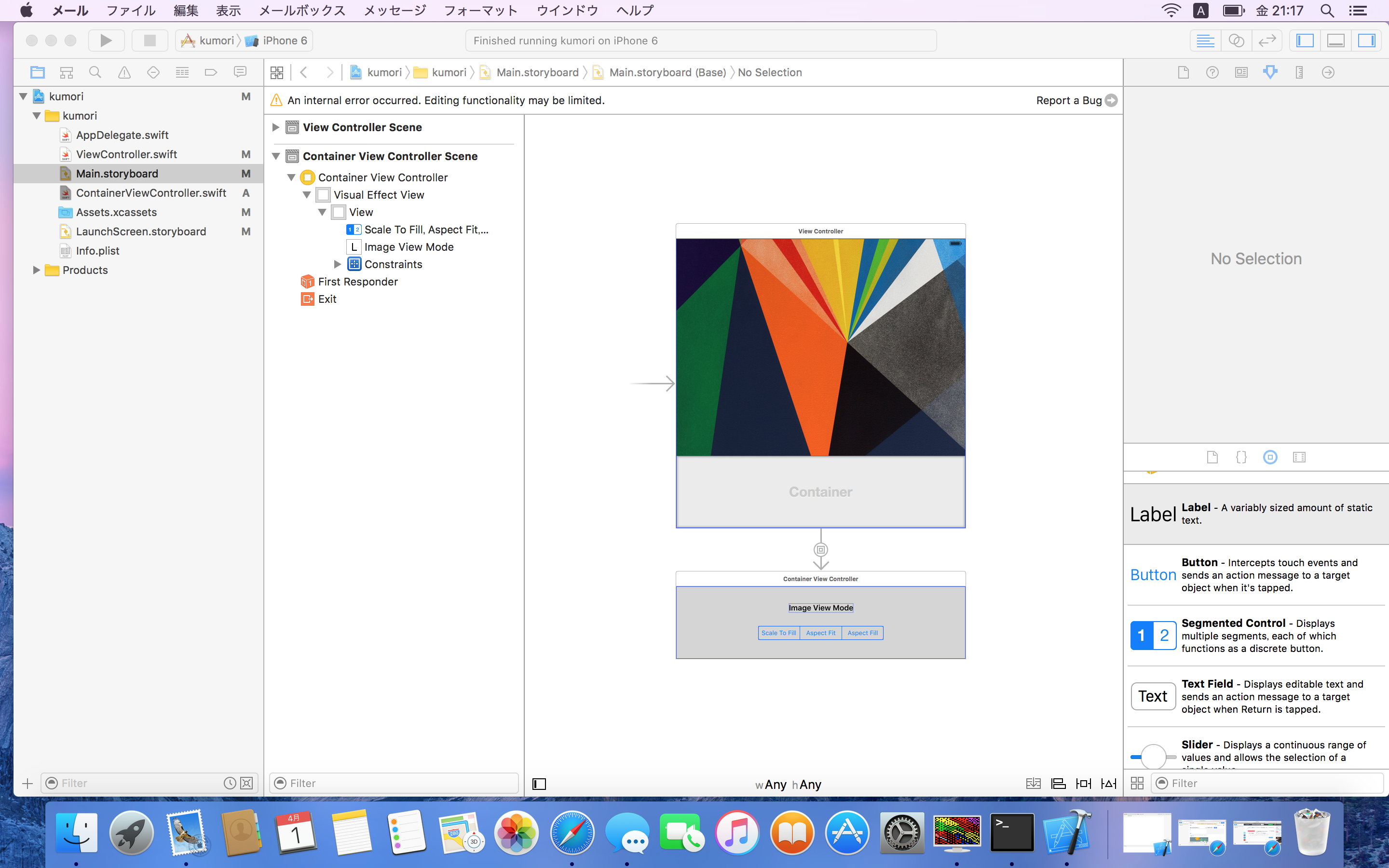
Task: Open the Find navigator magnifier icon
Action: coord(95,72)
